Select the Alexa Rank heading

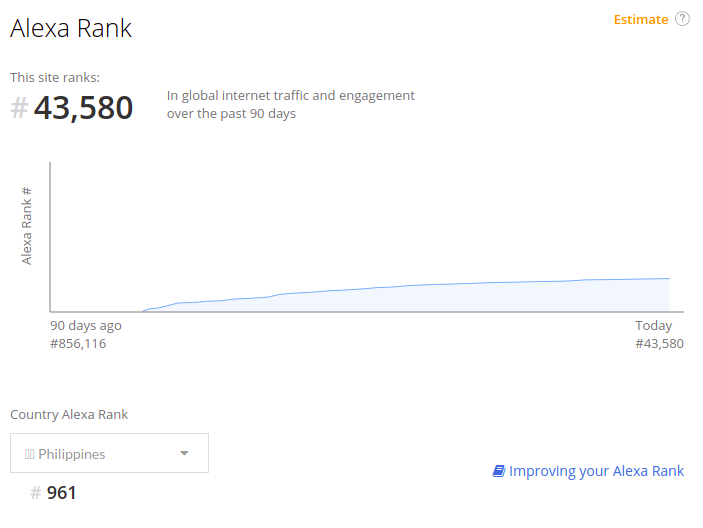coord(71,28)
